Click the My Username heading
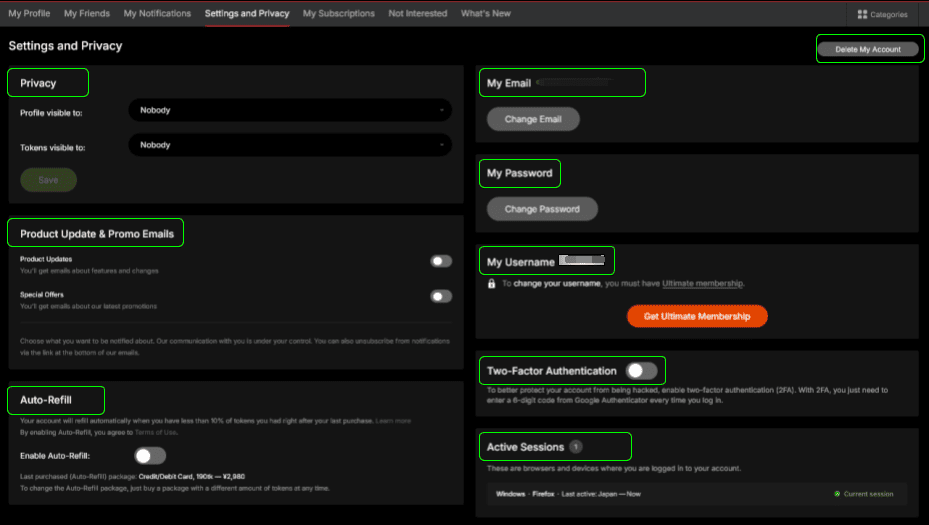Viewport: 929px width, 525px height. [x=520, y=262]
